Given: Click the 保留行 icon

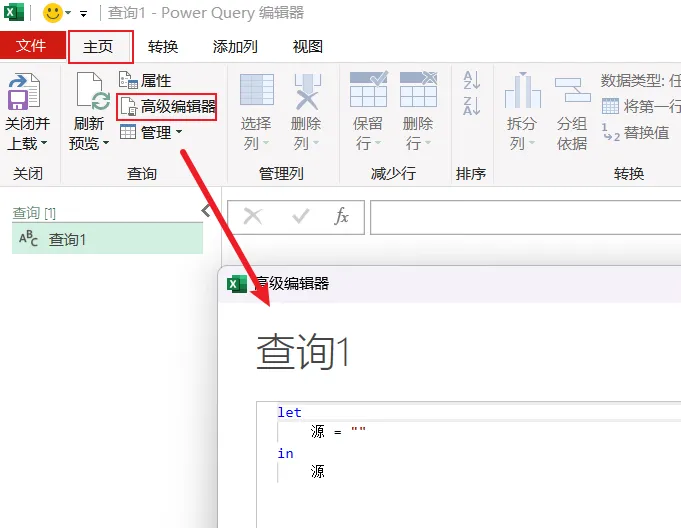Looking at the screenshot, I should click(369, 89).
